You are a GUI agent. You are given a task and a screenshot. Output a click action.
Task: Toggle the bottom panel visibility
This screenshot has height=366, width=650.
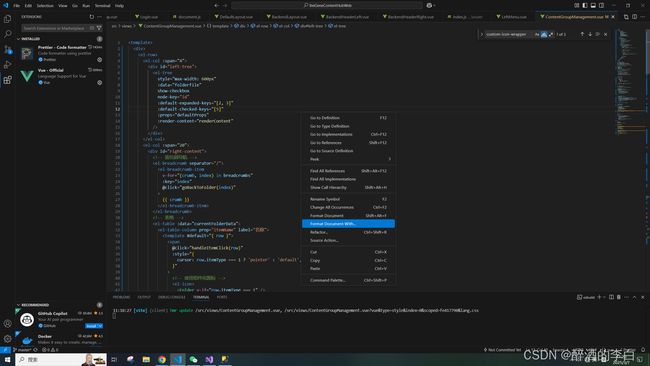click(x=593, y=5)
